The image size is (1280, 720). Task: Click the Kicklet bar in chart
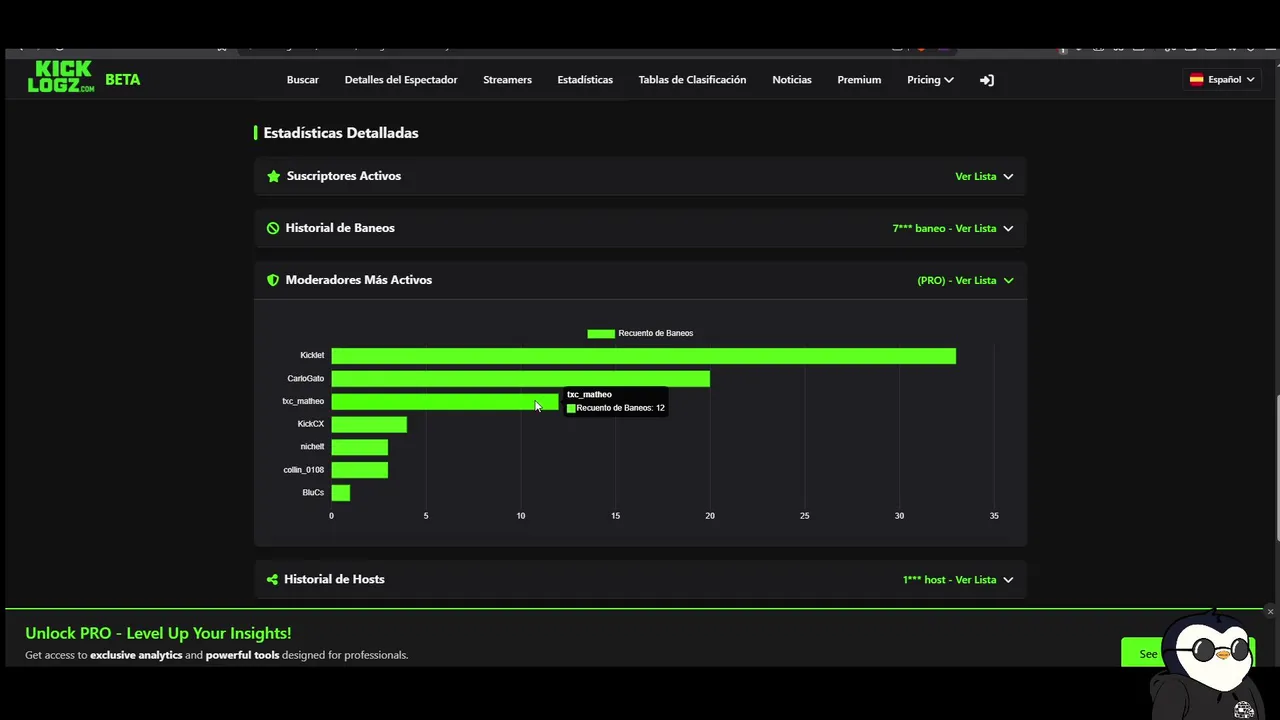pos(643,356)
